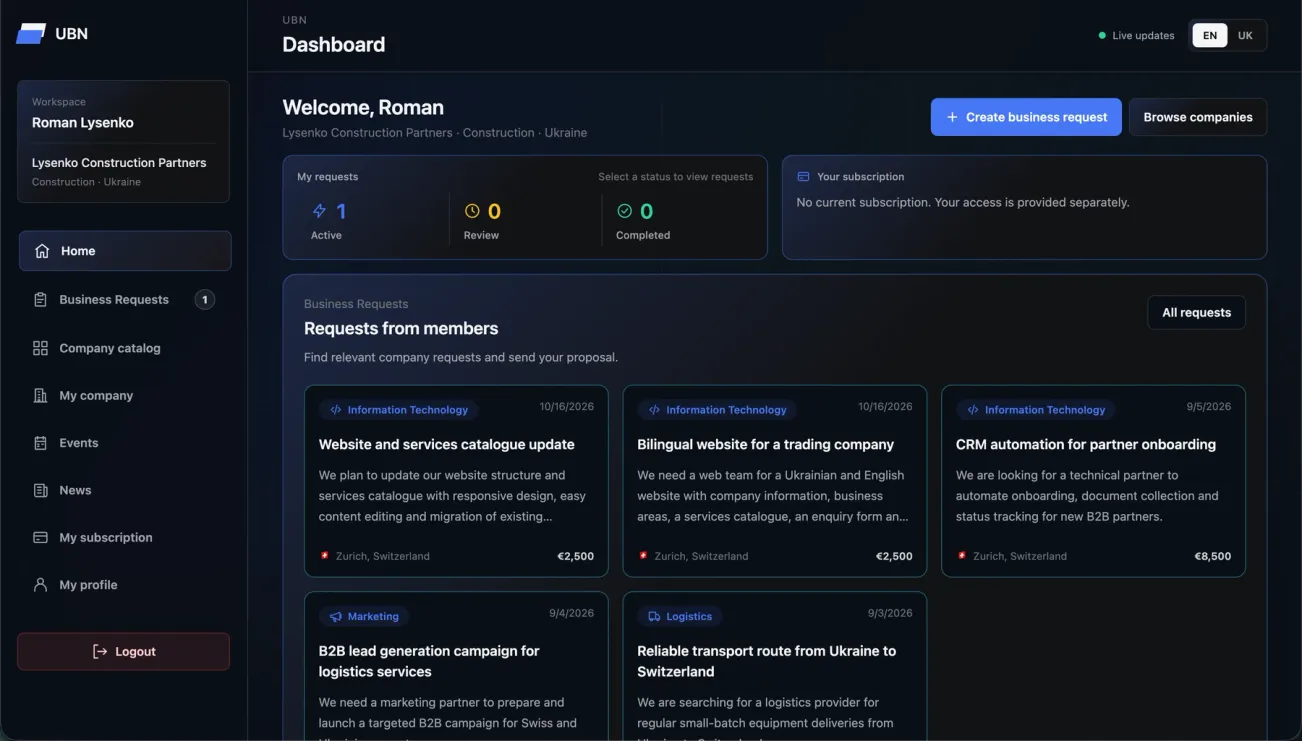Open All requests list
Viewport: 1302px width, 741px height.
pos(1196,313)
